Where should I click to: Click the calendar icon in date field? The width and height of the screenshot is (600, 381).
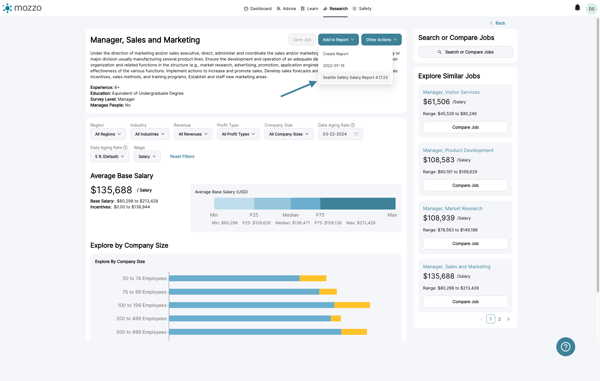[356, 134]
